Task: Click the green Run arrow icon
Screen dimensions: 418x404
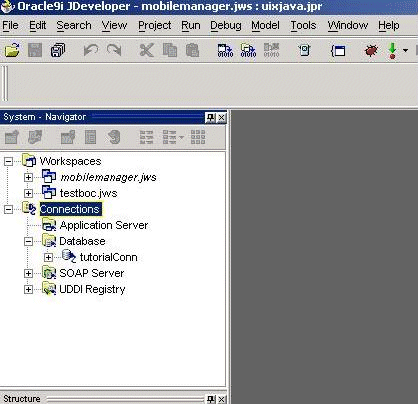Action: (x=393, y=51)
